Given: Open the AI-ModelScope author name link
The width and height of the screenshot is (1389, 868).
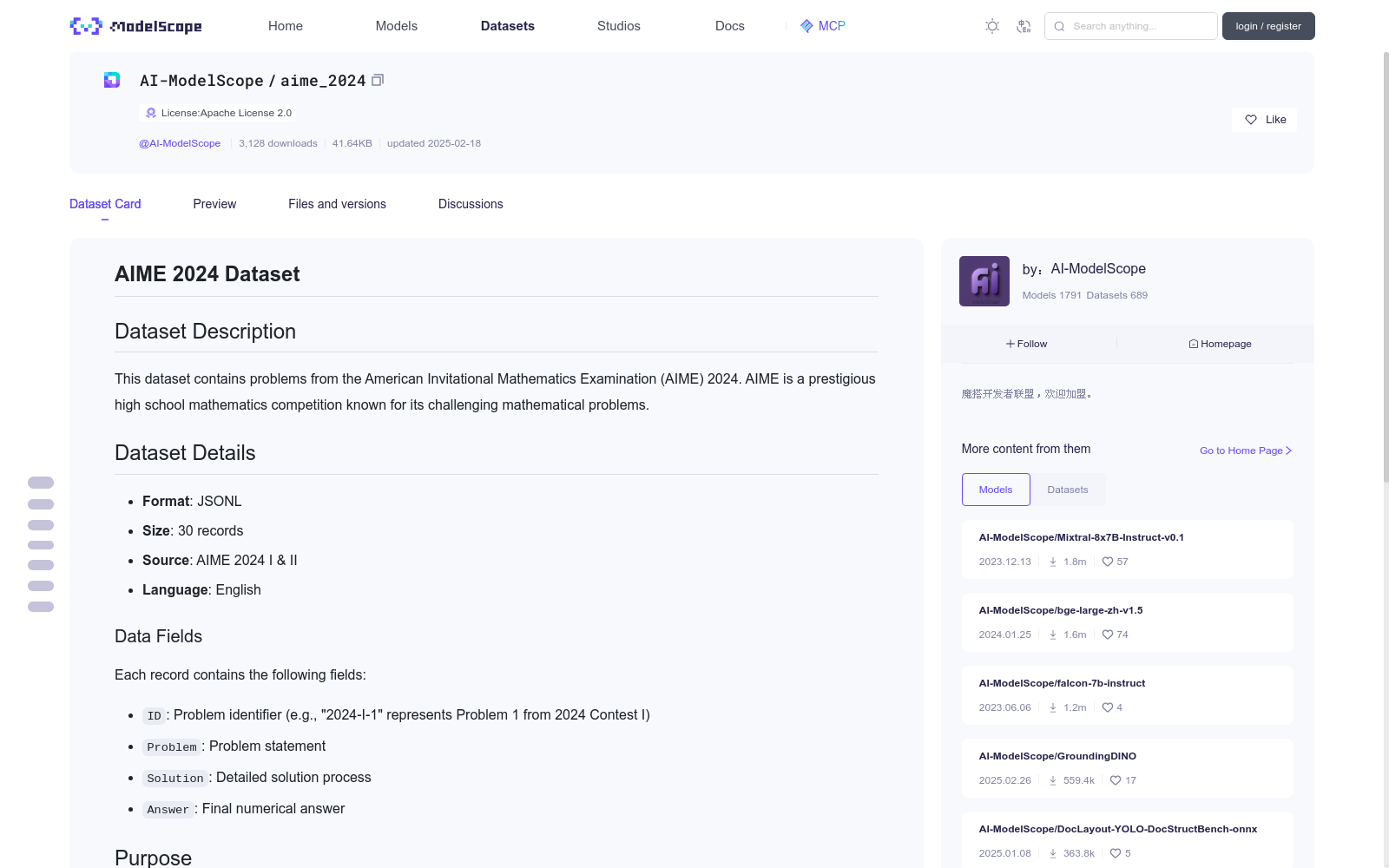Looking at the screenshot, I should (x=1098, y=269).
